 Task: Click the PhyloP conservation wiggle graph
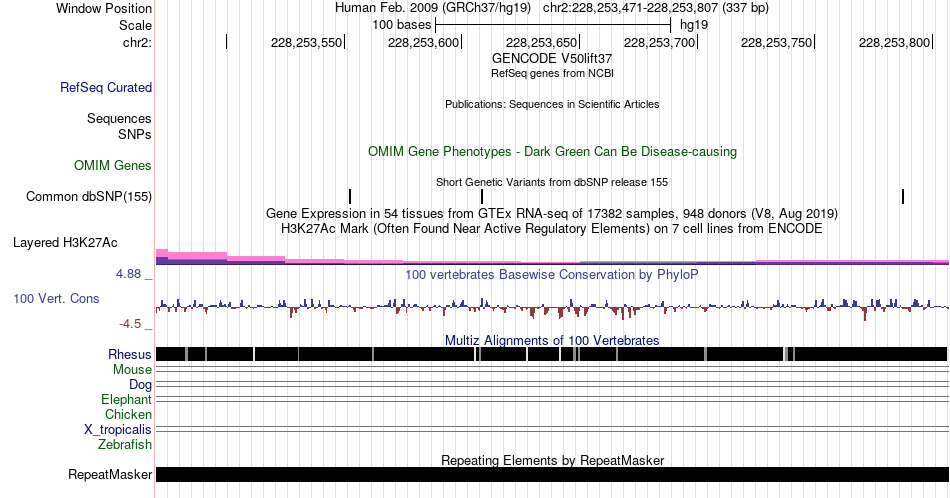[552, 308]
